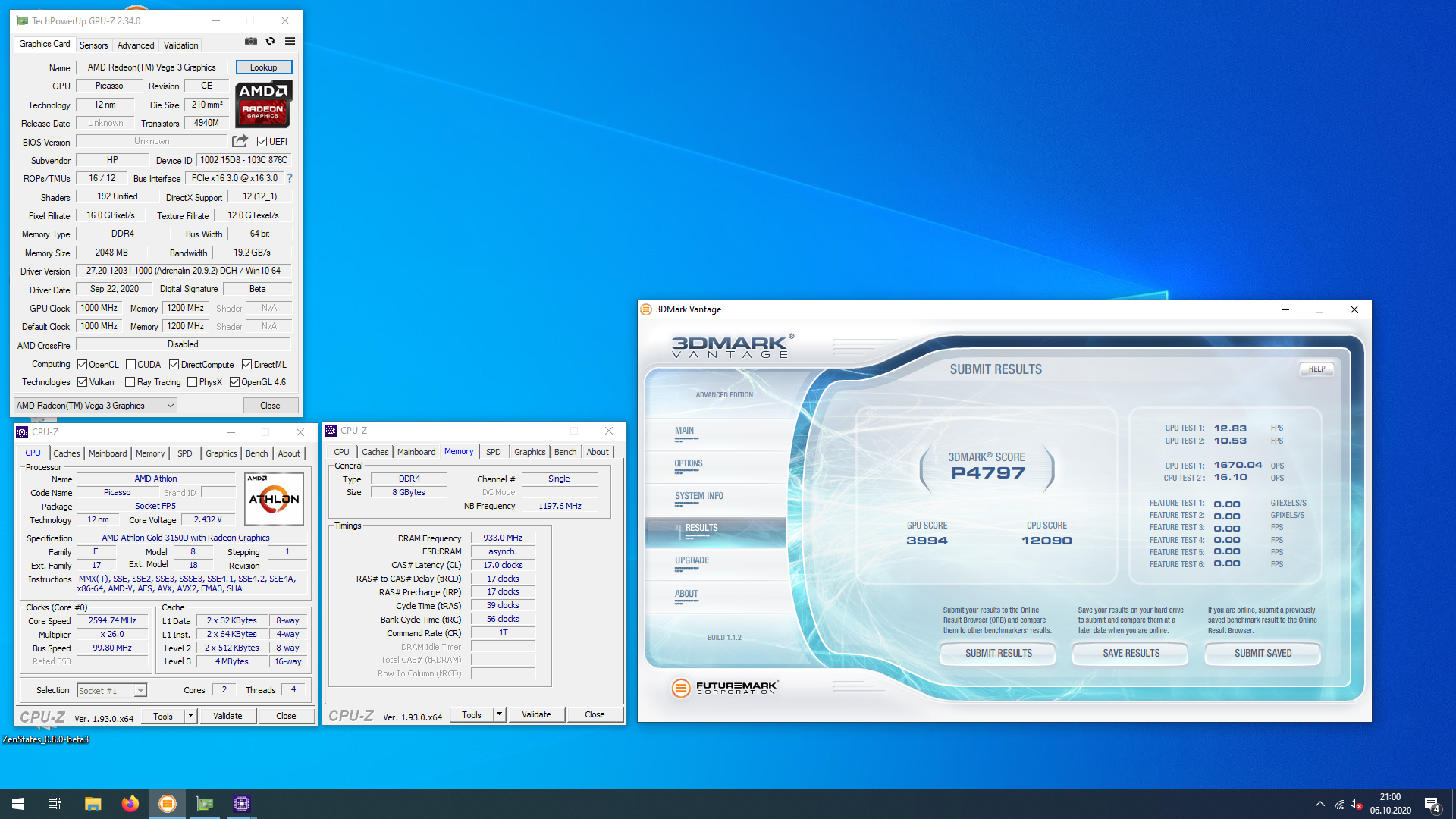Toggle the PhysX checkbox
The image size is (1456, 819).
tap(192, 382)
